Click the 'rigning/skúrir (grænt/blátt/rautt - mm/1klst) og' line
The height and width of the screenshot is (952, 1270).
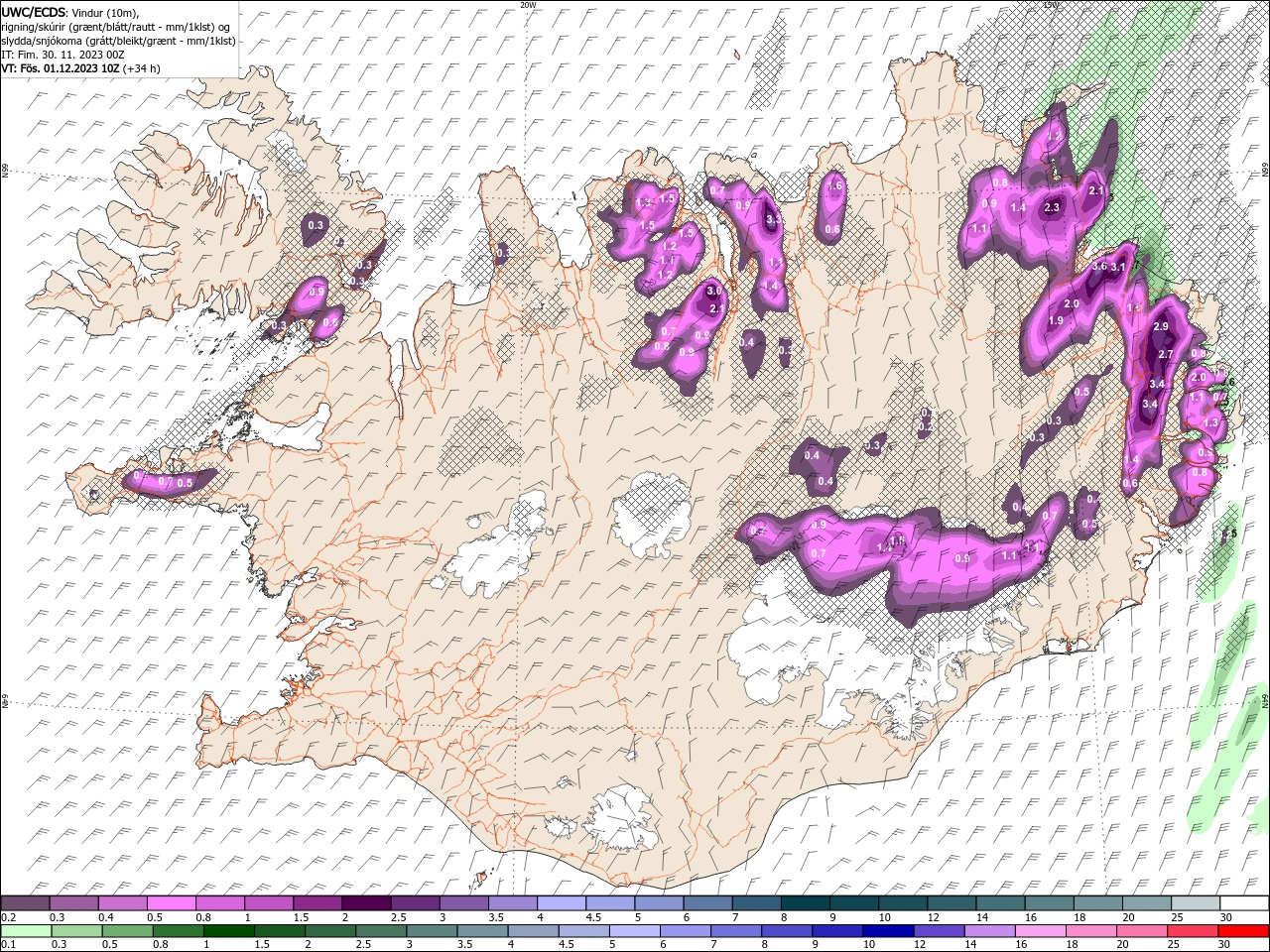(116, 26)
